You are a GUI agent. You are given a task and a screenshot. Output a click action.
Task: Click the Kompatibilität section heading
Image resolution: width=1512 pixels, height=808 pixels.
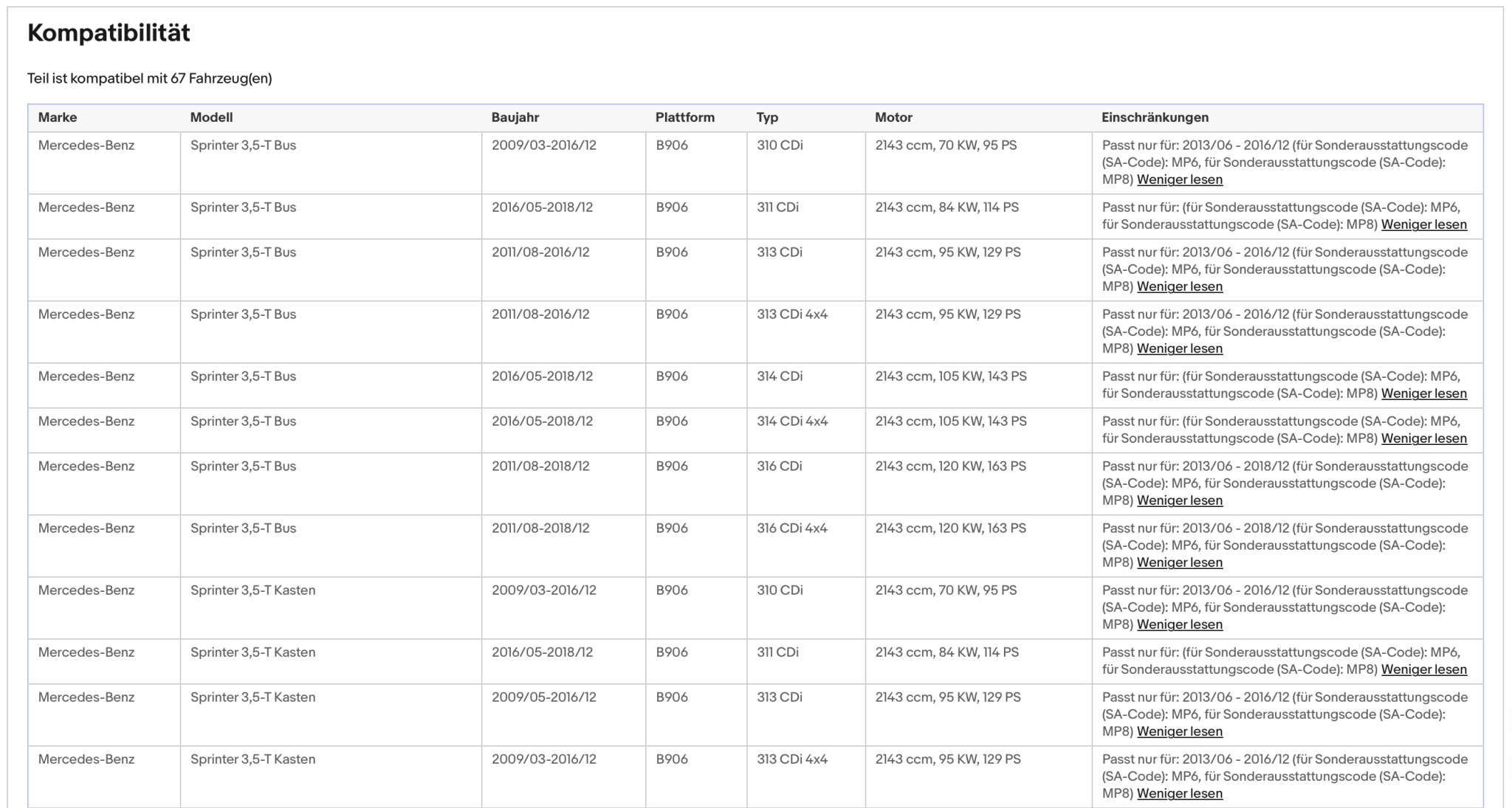109,32
